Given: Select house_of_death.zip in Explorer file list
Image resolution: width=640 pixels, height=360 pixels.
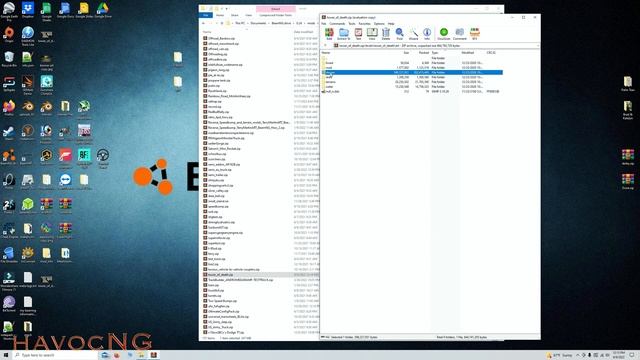Looking at the screenshot, I should point(220,275).
